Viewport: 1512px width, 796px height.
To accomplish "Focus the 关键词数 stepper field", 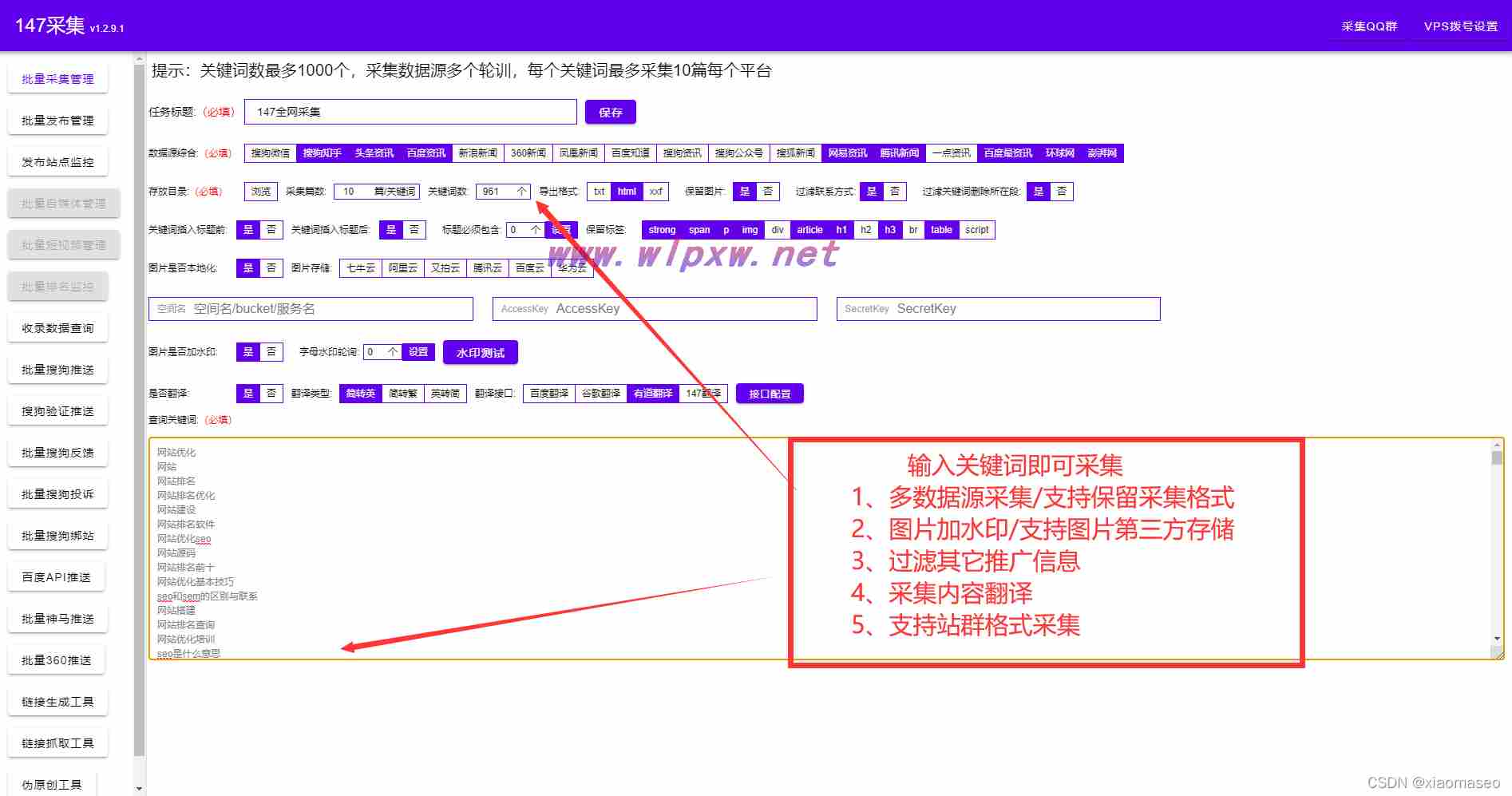I will pyautogui.click(x=502, y=192).
